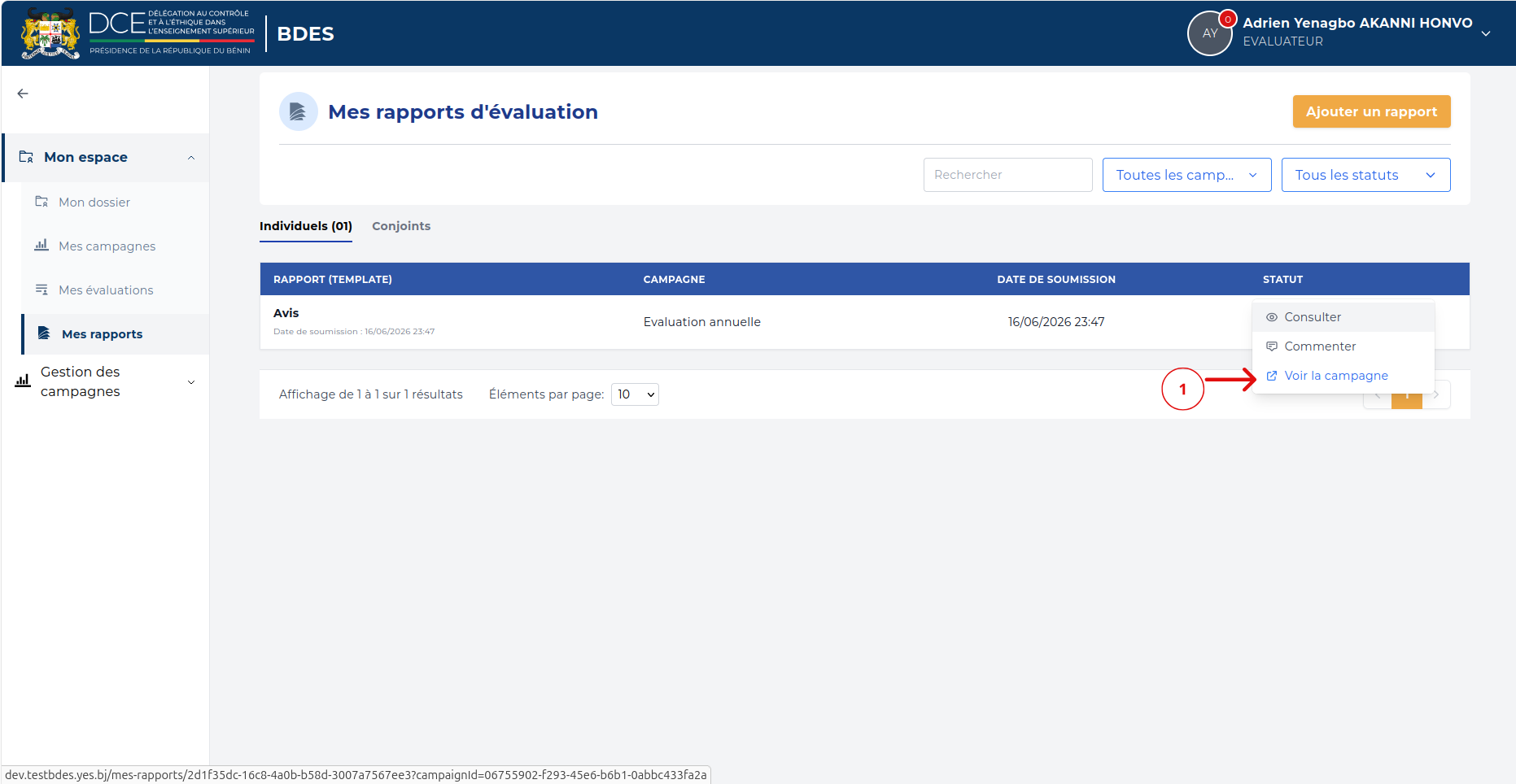The image size is (1516, 784).
Task: Click the comment icon next to Commenter
Action: click(x=1272, y=346)
